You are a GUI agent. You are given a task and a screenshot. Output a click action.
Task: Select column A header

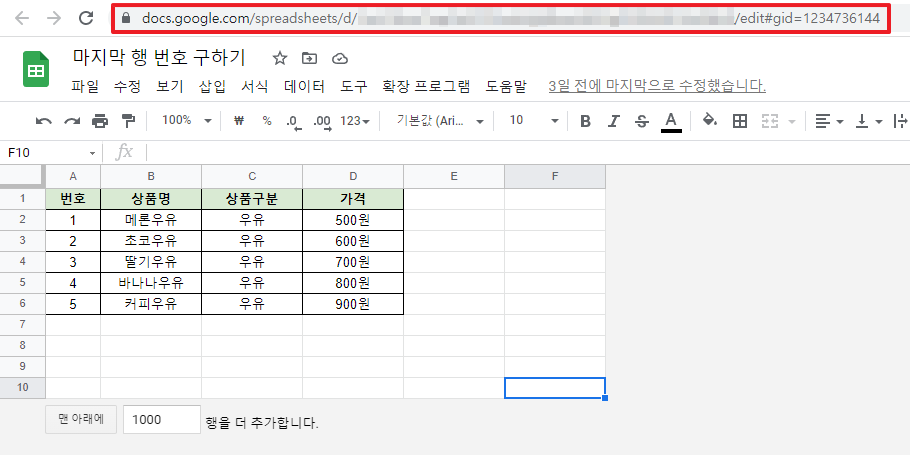pos(73,176)
